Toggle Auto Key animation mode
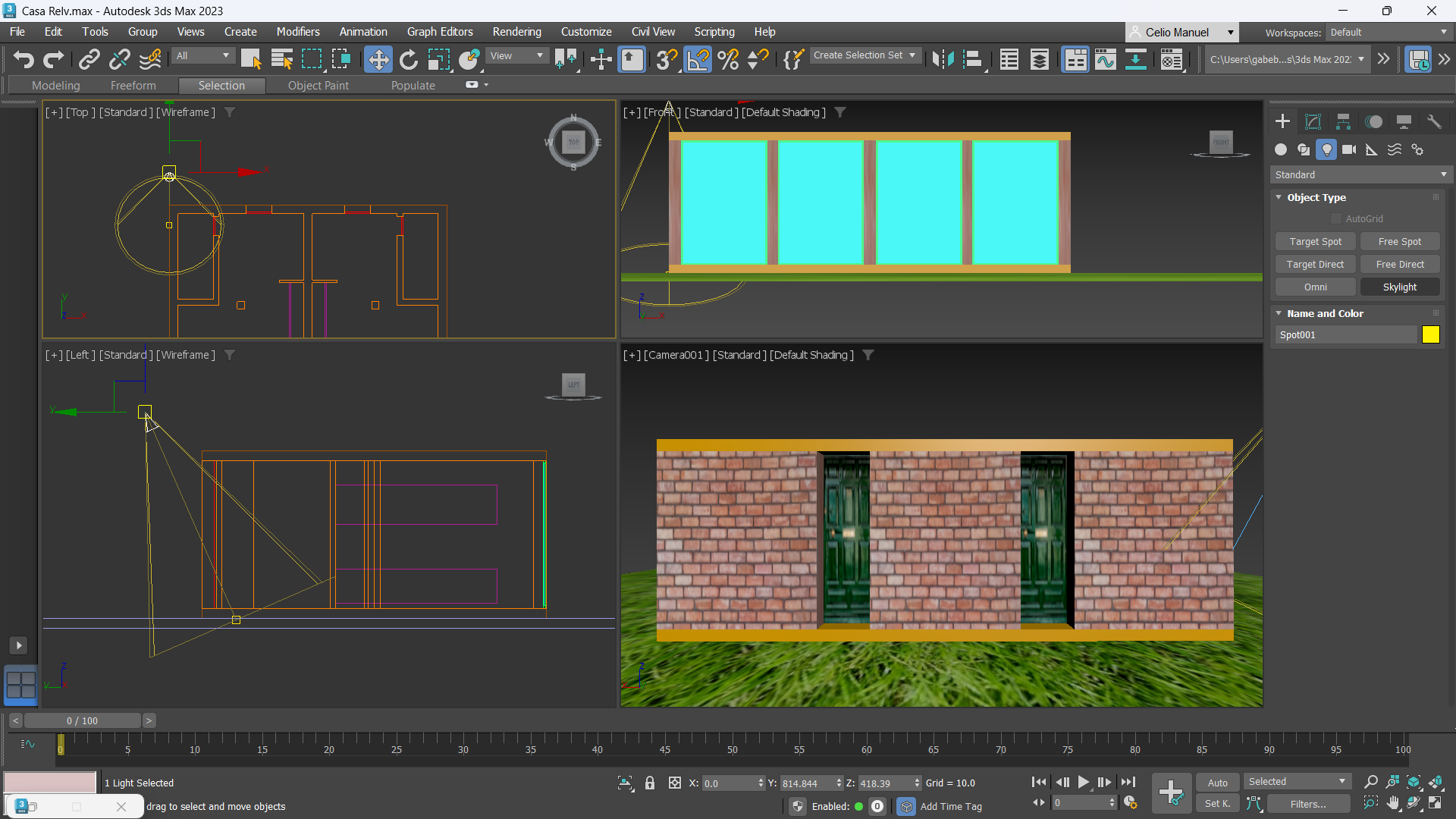 (1217, 783)
